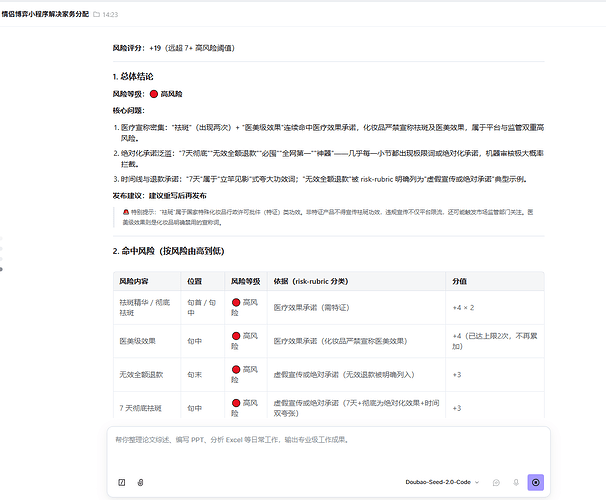Screen dimensions: 606x500
Task: Open the slash command shortcut icon
Action: click(x=122, y=482)
